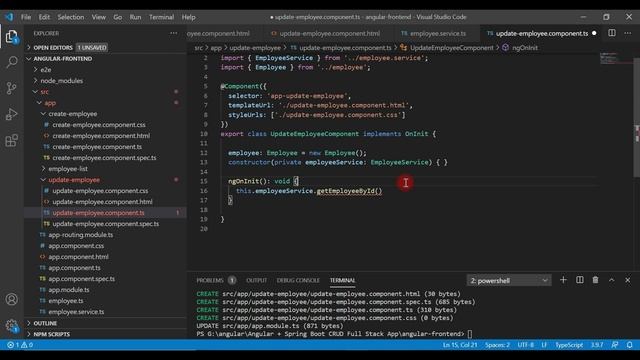Kill terminal with trash icon
Viewport: 640px width, 360px height.
pyautogui.click(x=596, y=280)
